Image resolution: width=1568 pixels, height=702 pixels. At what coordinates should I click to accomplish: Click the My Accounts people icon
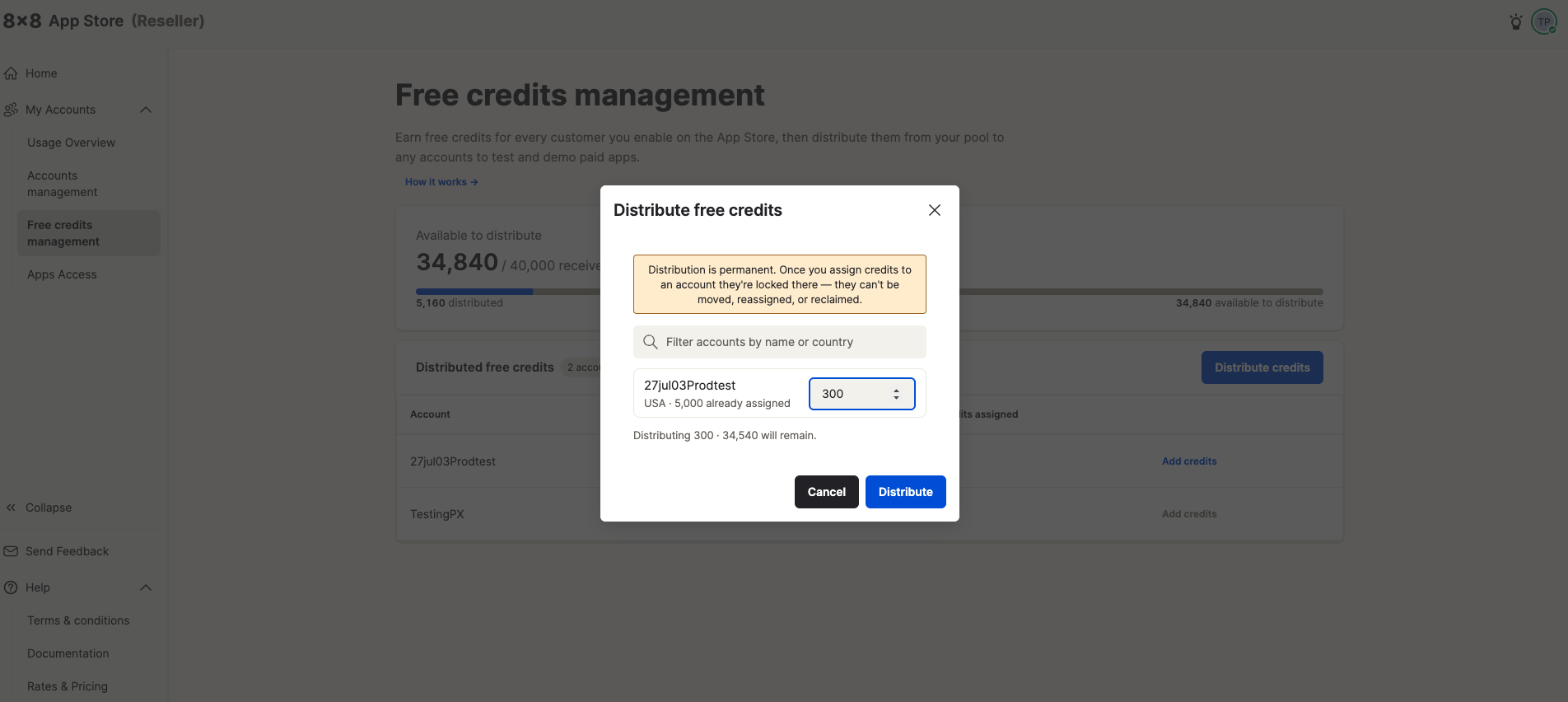(x=11, y=110)
